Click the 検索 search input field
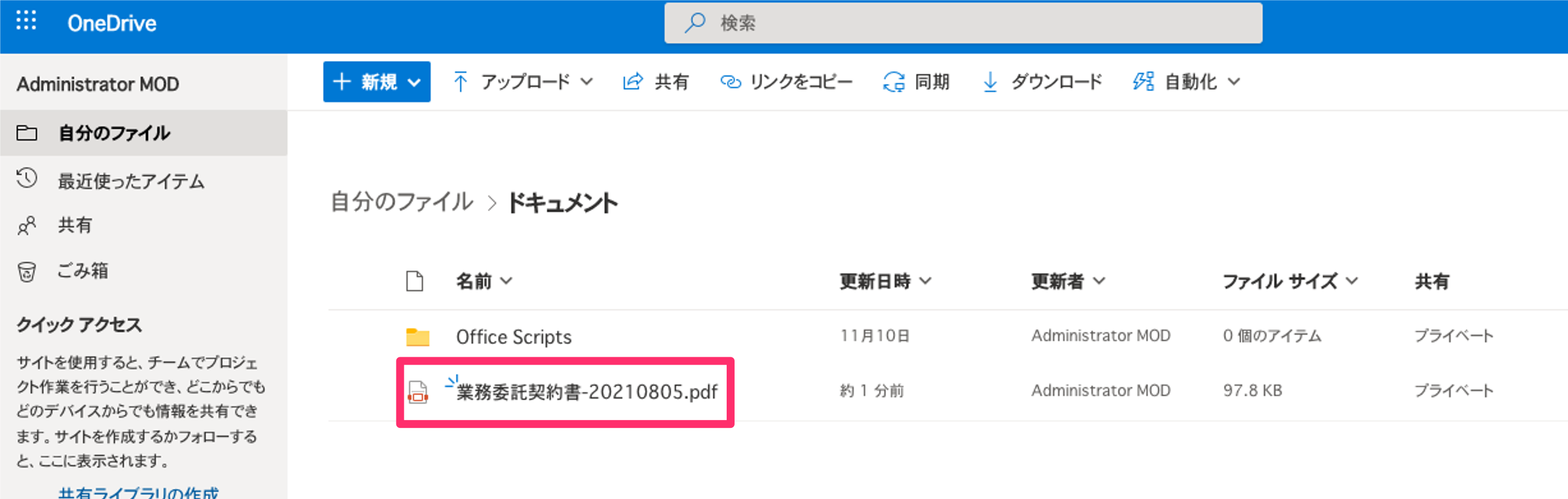The image size is (1568, 499). tap(974, 23)
